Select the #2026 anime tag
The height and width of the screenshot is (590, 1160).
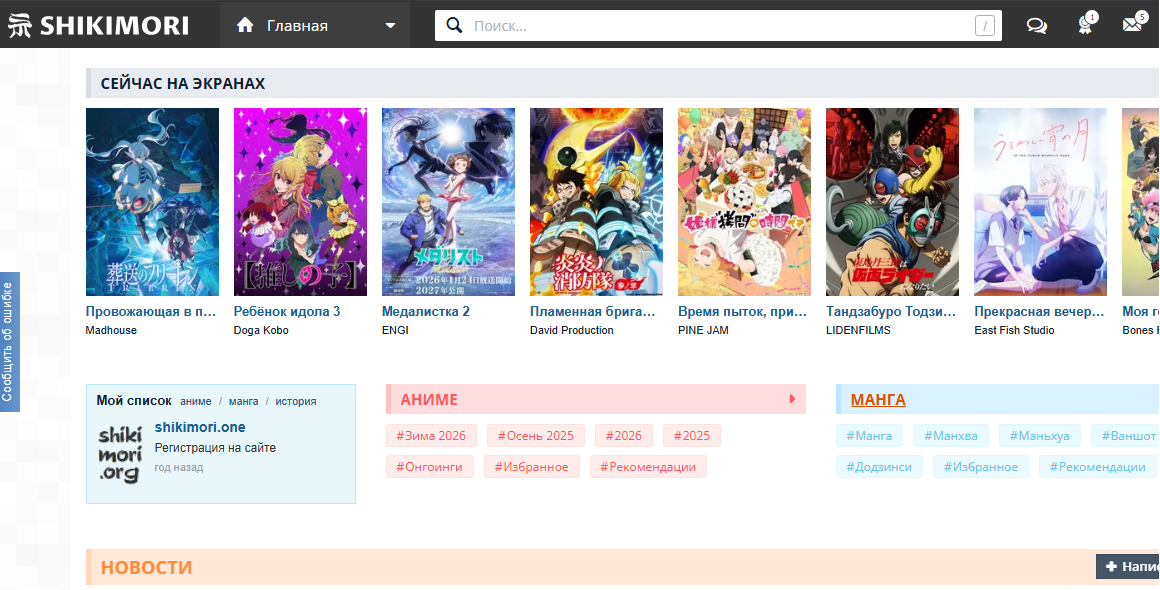pos(624,435)
